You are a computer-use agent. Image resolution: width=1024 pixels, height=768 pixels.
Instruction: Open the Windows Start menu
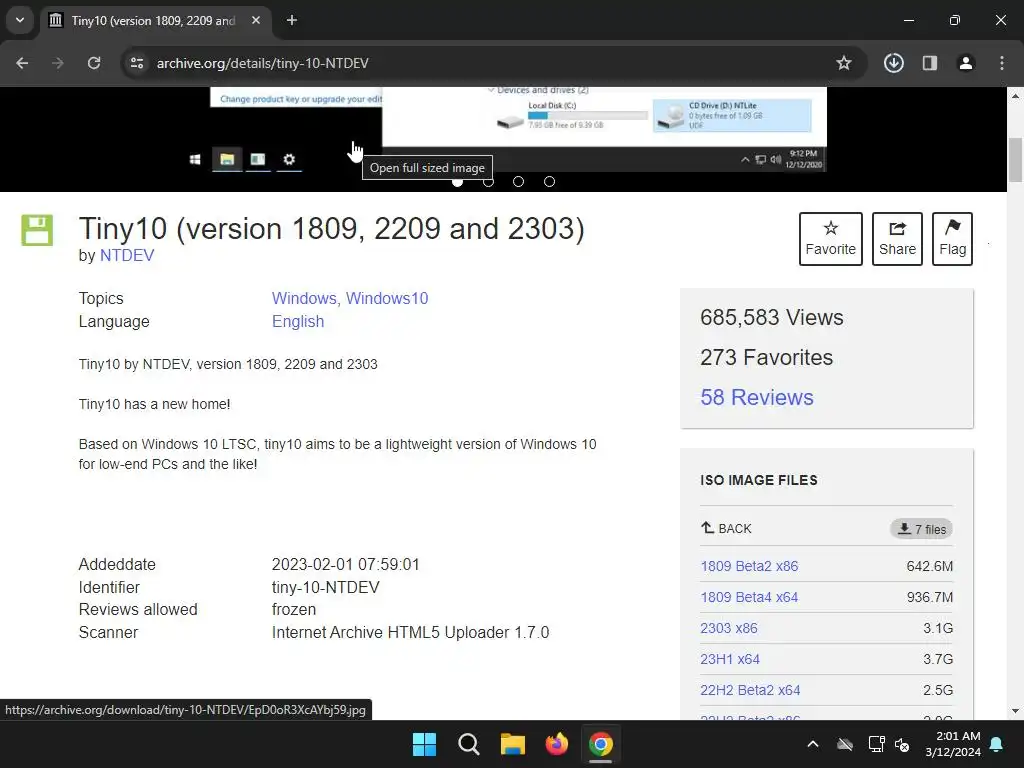424,744
